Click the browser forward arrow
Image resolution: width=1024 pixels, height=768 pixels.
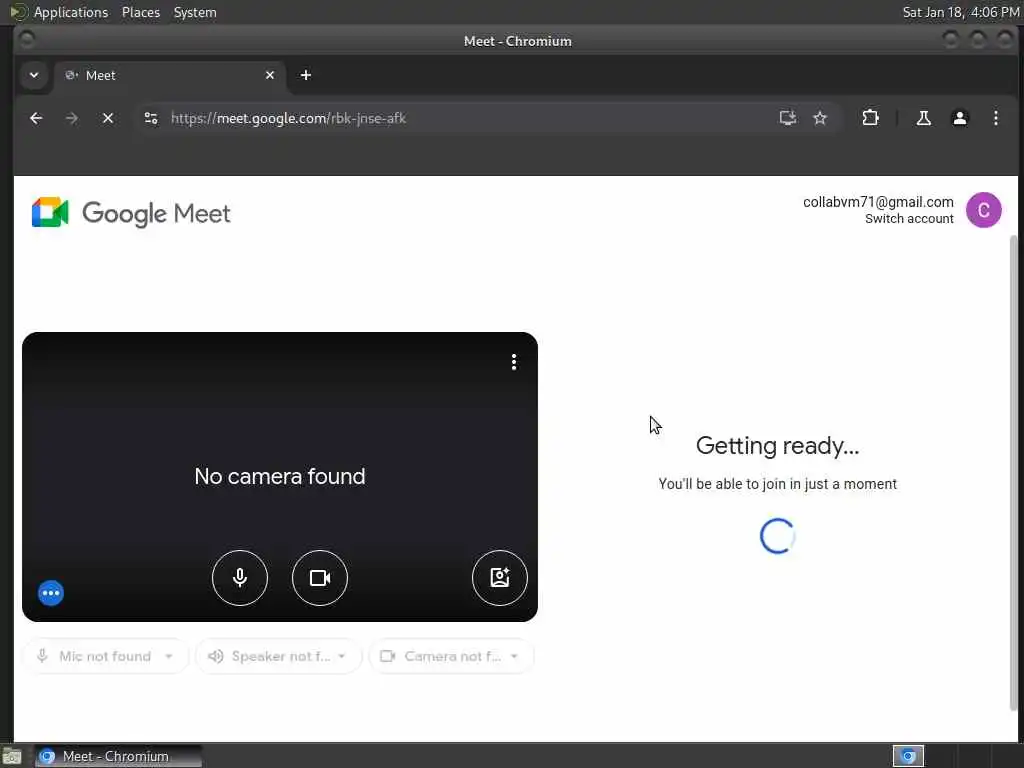point(72,118)
